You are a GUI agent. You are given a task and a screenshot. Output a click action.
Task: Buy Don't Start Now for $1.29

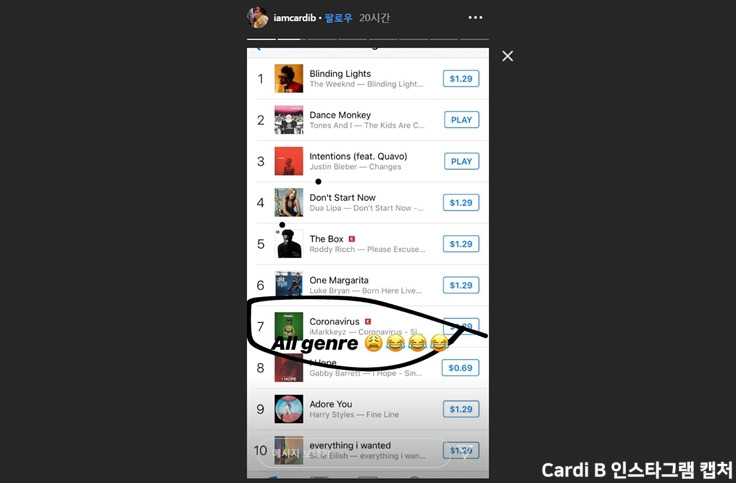(x=461, y=202)
